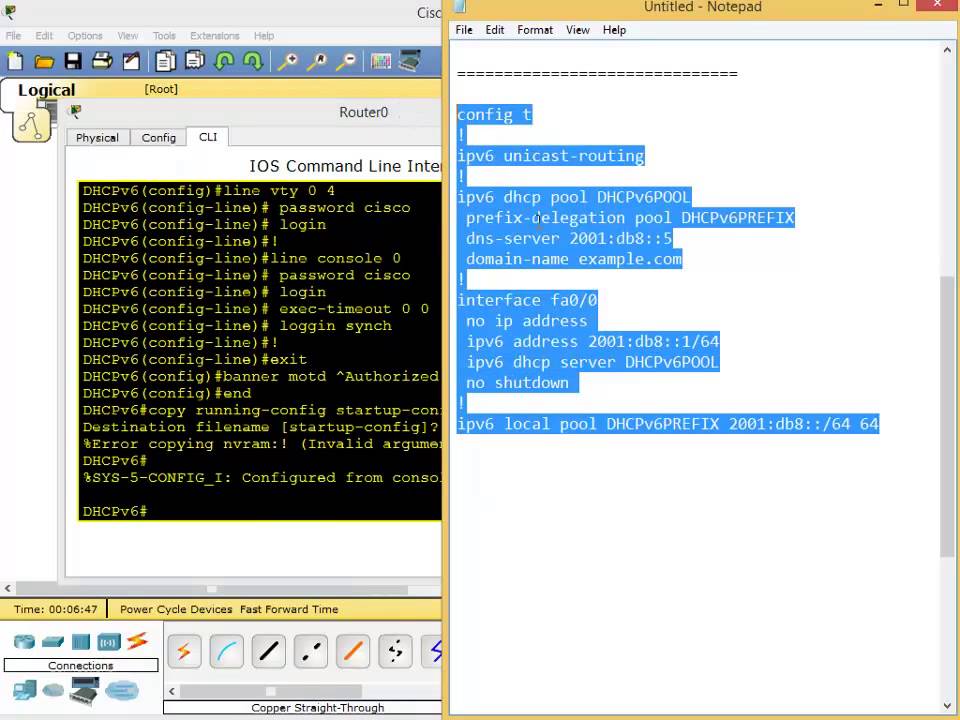
Task: Open Packet Tracer Extensions menu
Action: pos(215,36)
